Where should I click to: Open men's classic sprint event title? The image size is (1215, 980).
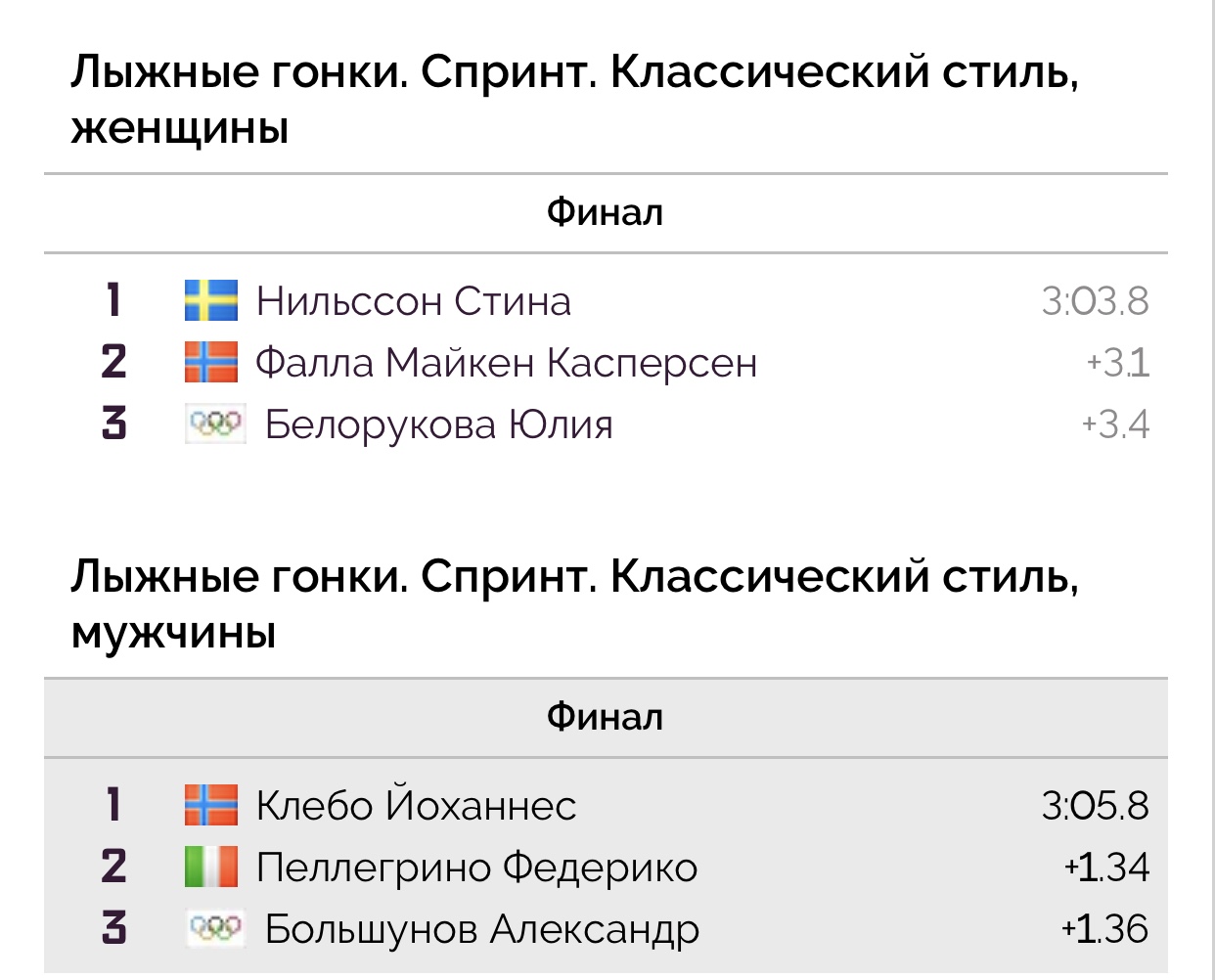(x=575, y=604)
